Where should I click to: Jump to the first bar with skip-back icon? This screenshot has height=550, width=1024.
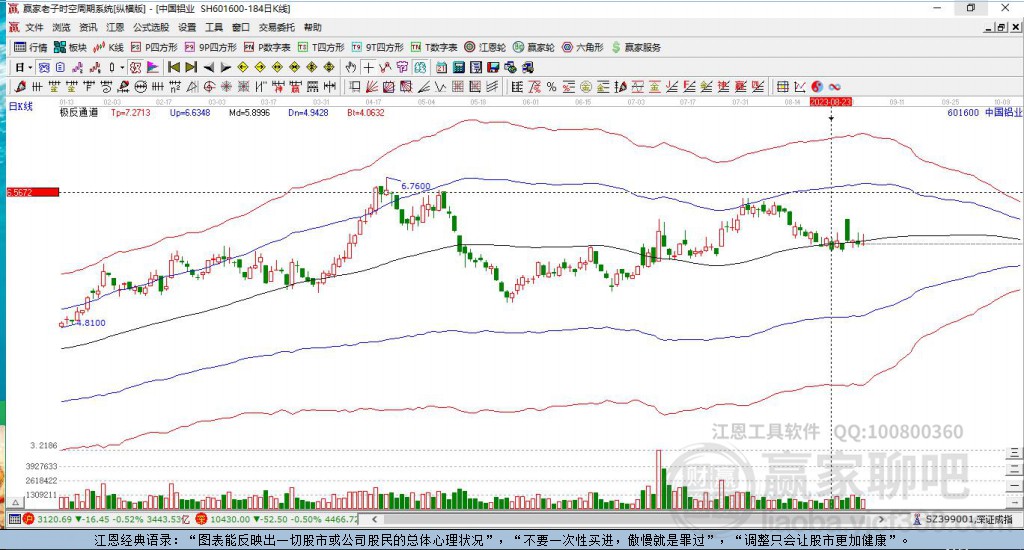(173, 67)
